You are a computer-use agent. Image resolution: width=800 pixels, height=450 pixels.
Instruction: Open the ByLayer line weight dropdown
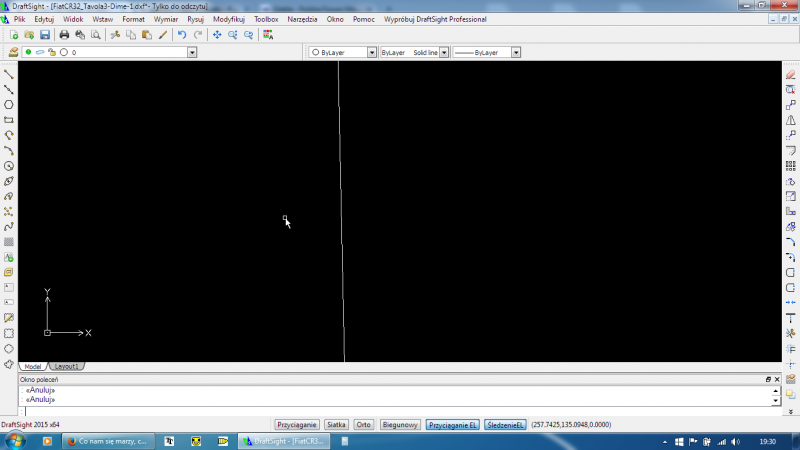point(516,52)
